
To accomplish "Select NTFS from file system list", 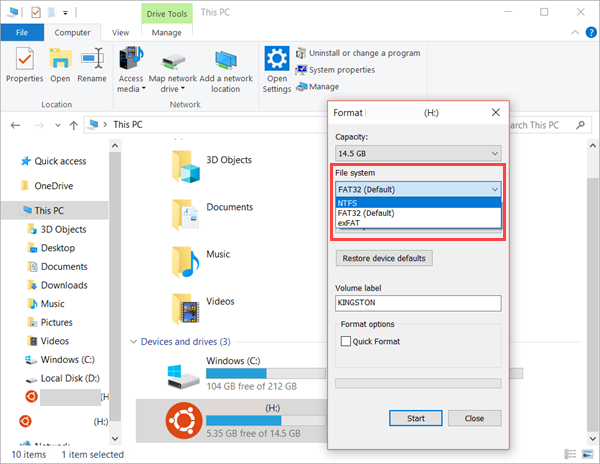I will (418, 203).
